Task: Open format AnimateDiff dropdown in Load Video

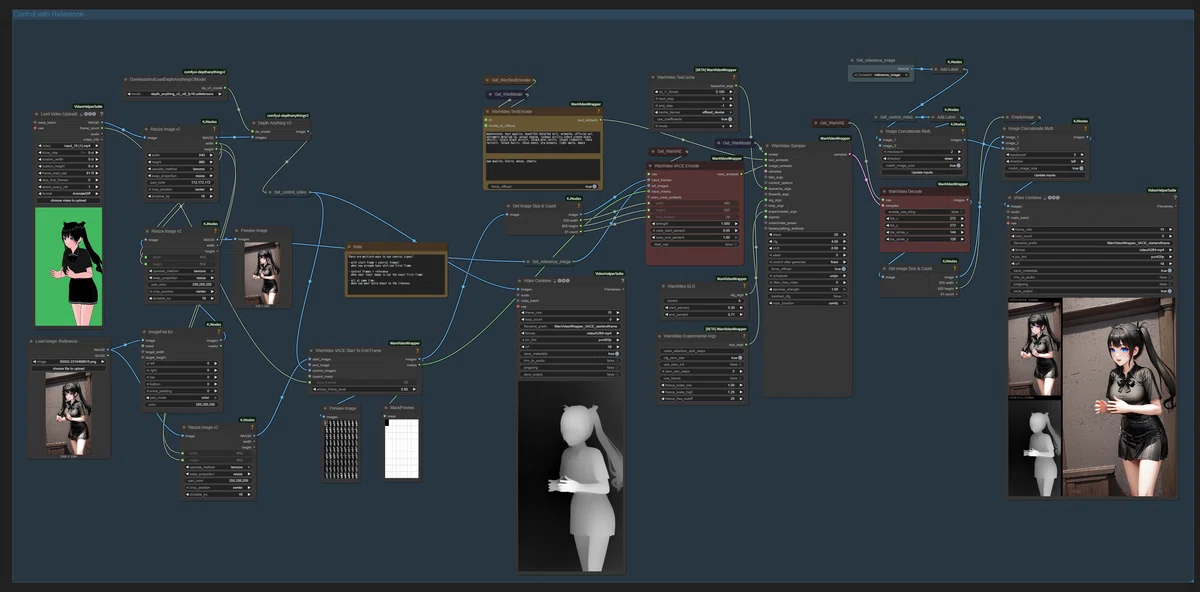Action: click(x=68, y=194)
